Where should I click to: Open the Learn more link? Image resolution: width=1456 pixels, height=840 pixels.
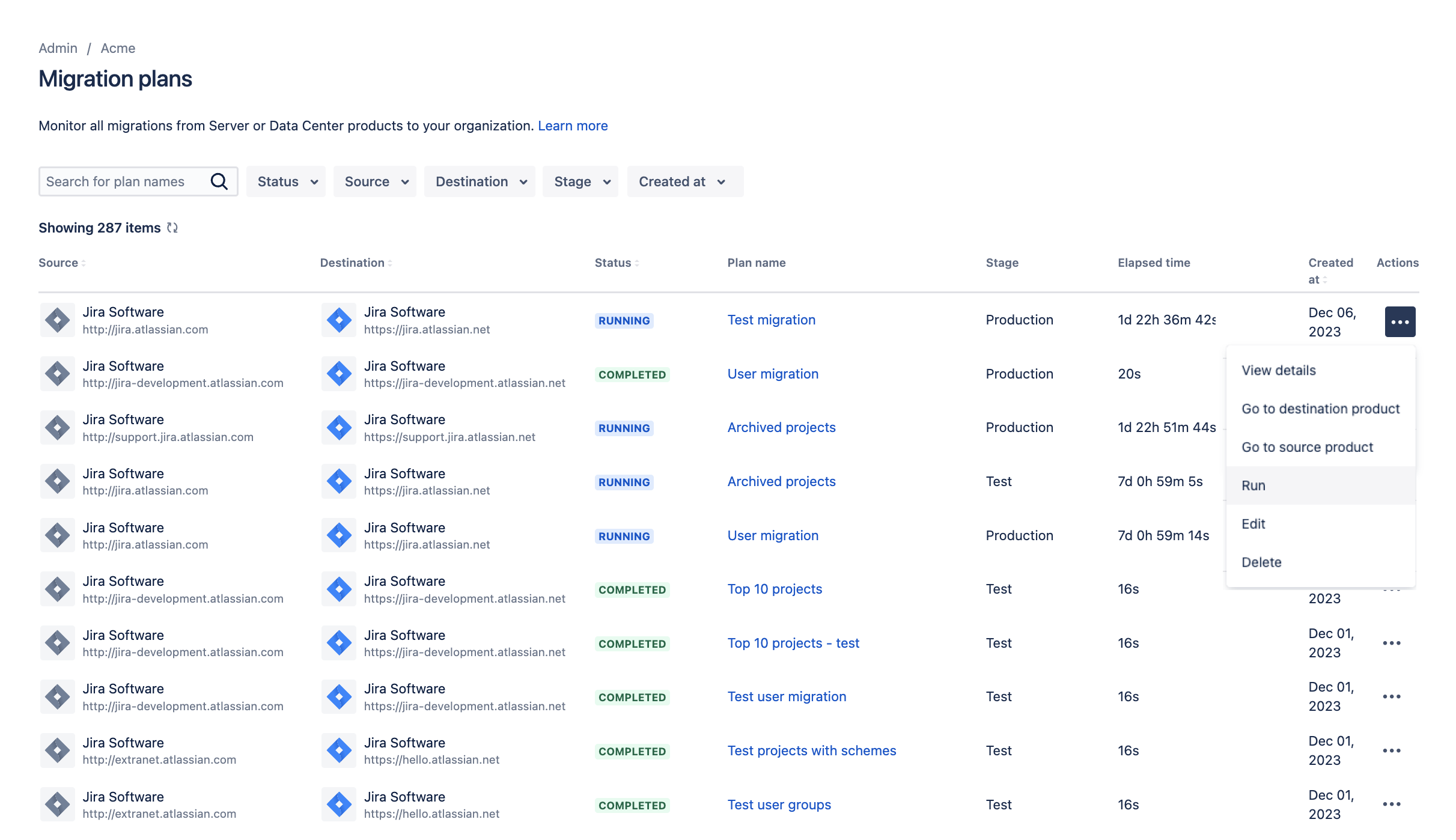click(x=573, y=126)
